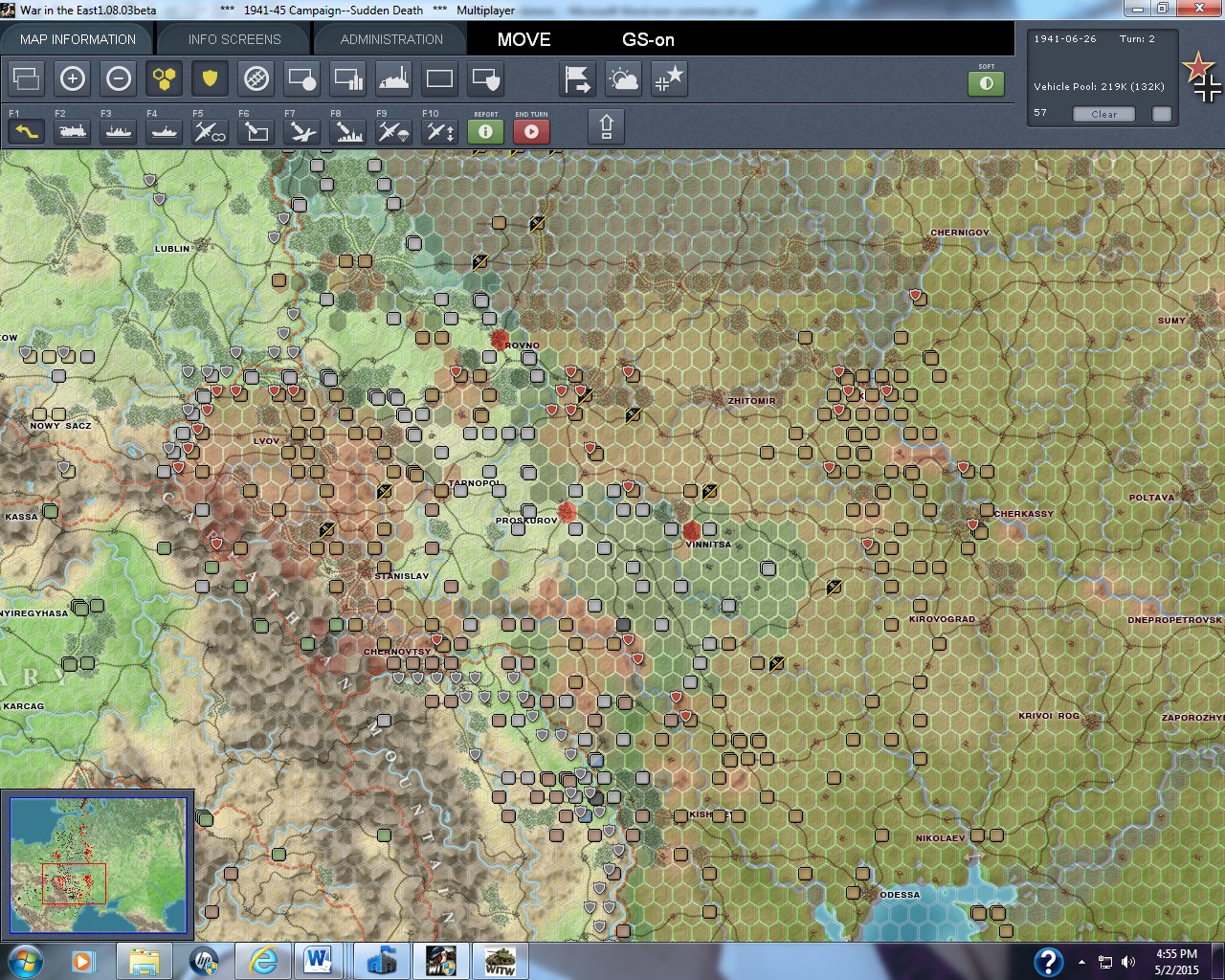
Task: Open the MAP INFORMATION tab
Action: (x=77, y=39)
